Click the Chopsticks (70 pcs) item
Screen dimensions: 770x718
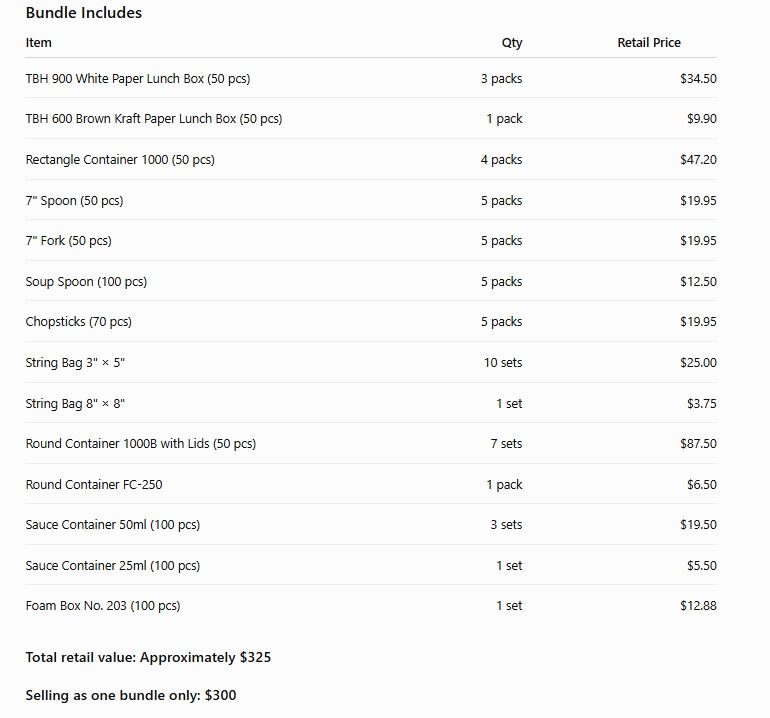[79, 322]
